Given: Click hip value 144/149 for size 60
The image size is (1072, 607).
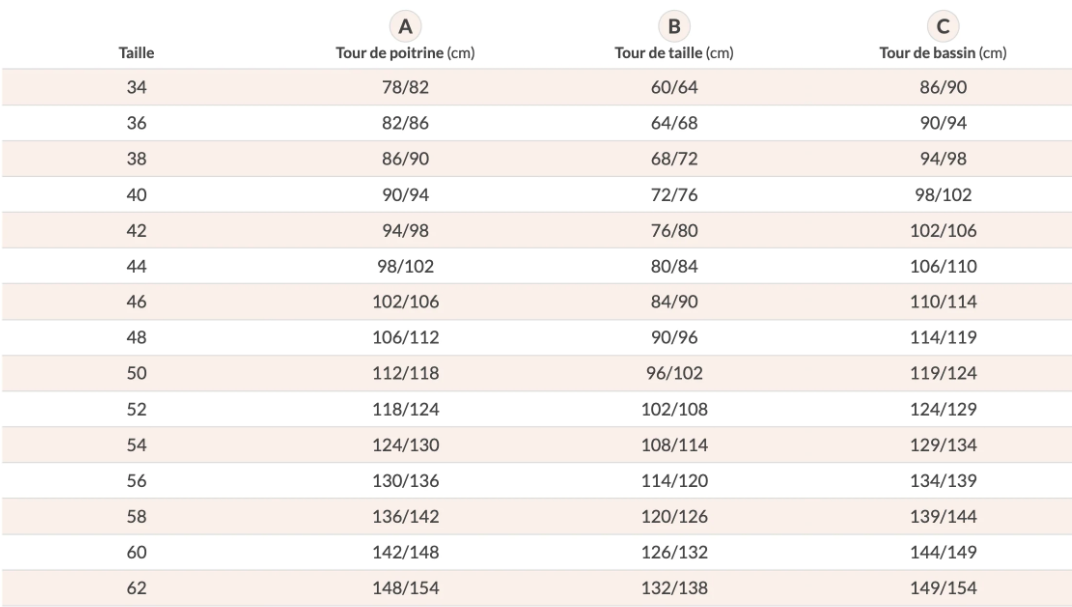Looking at the screenshot, I should coord(941,552).
